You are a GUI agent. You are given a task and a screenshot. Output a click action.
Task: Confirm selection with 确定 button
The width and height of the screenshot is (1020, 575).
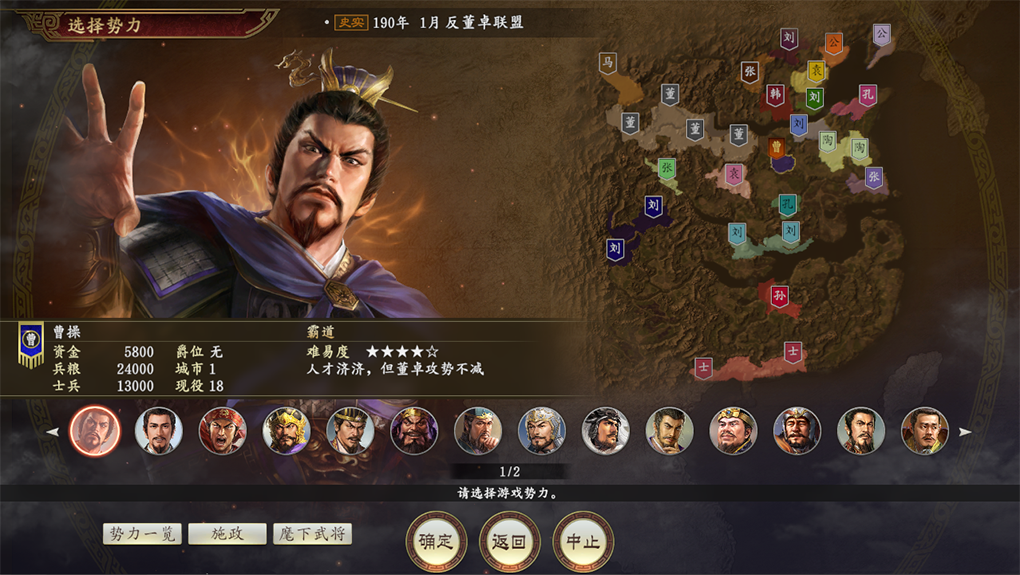point(436,541)
